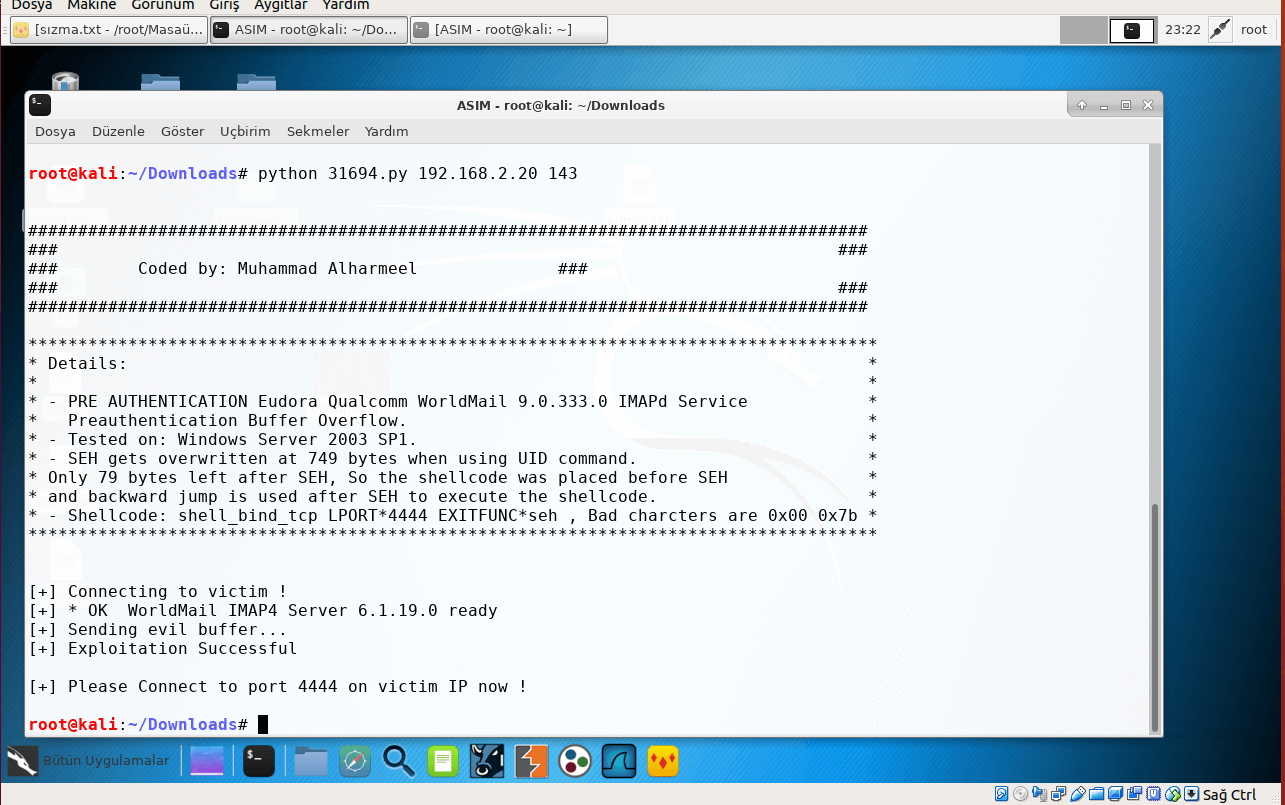
Task: Launch the Wireshark shark-fin dock icon
Action: (x=619, y=761)
